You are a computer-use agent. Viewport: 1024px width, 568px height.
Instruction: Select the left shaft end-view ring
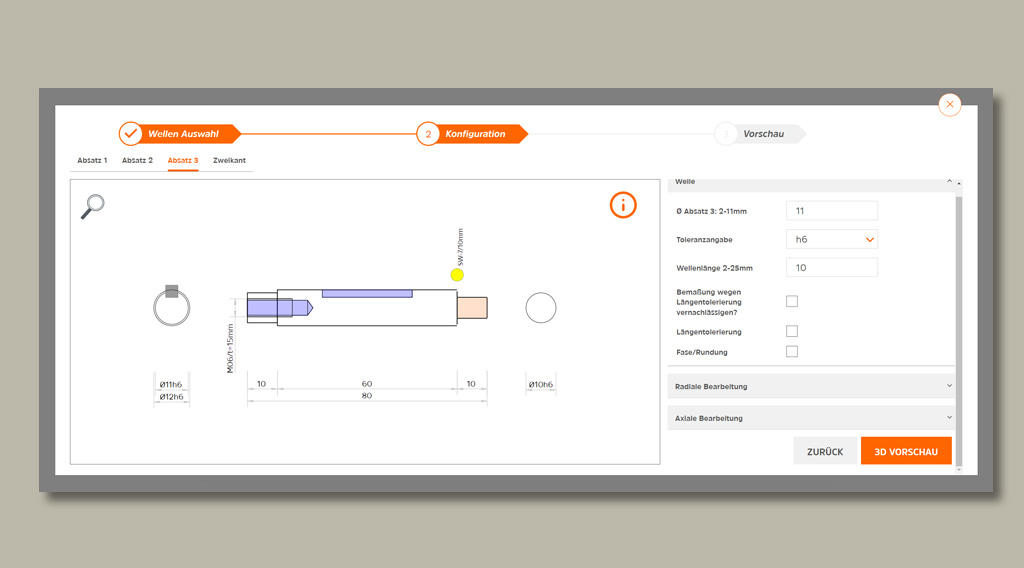point(172,308)
